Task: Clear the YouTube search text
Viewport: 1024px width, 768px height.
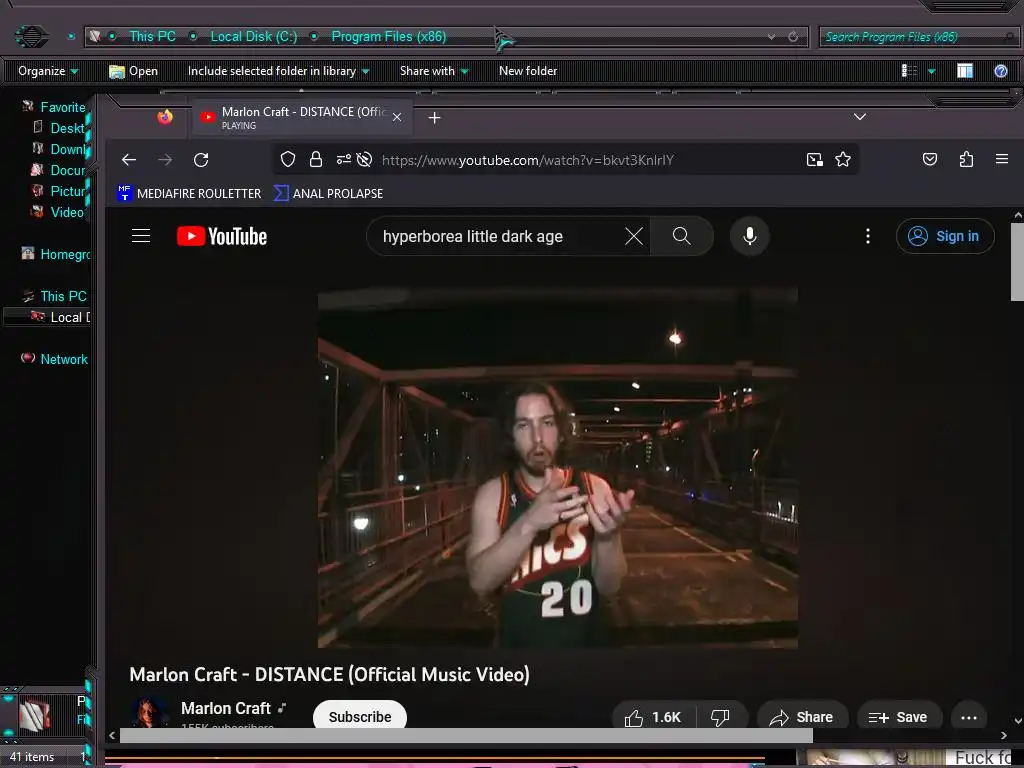Action: [x=633, y=236]
